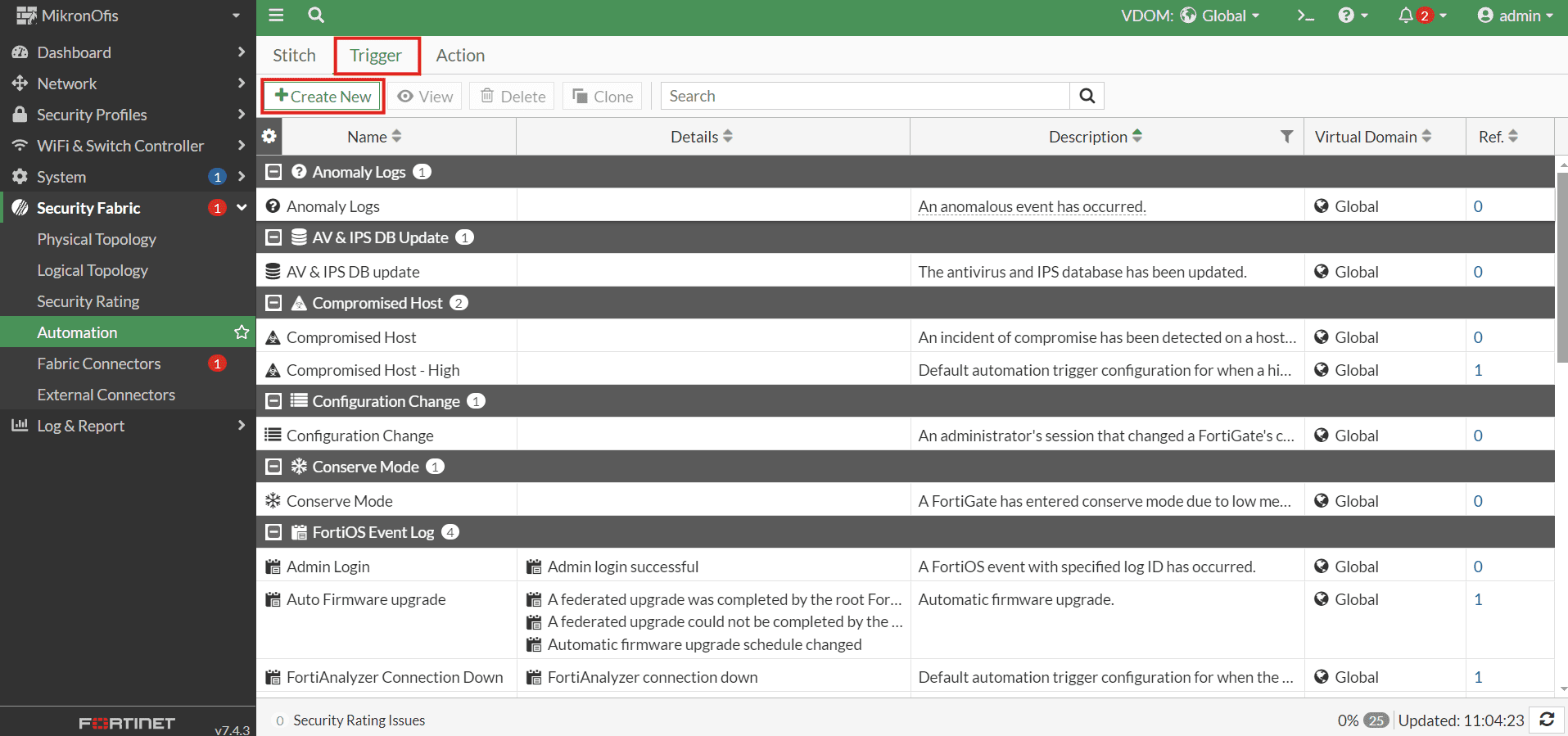Image resolution: width=1568 pixels, height=736 pixels.
Task: Select the Conserve Mode trigger row
Action: 905,501
